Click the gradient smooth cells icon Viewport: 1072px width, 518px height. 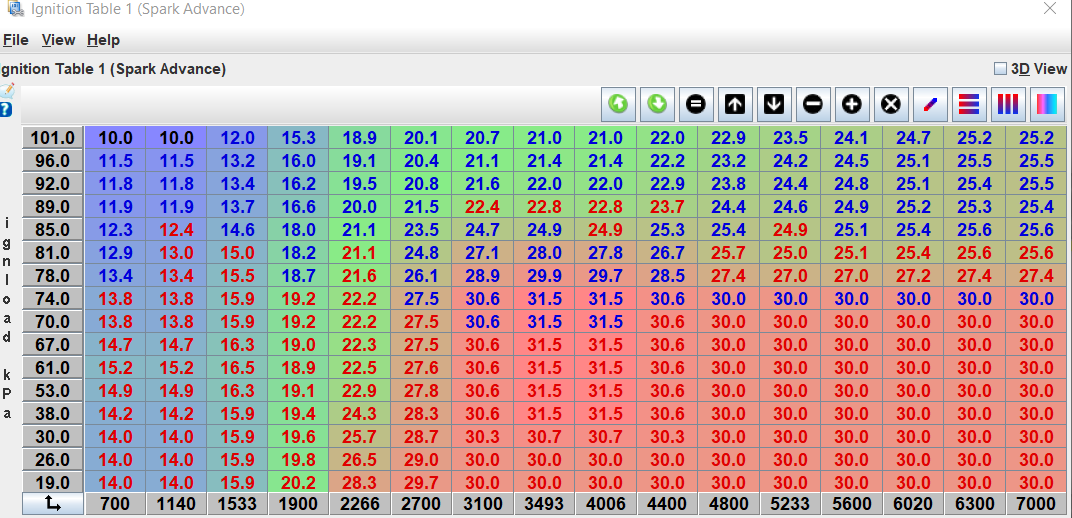click(x=1045, y=104)
